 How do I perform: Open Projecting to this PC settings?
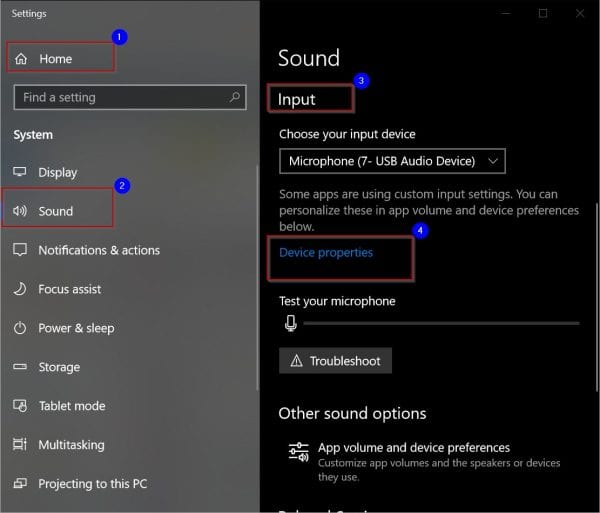[x=92, y=484]
